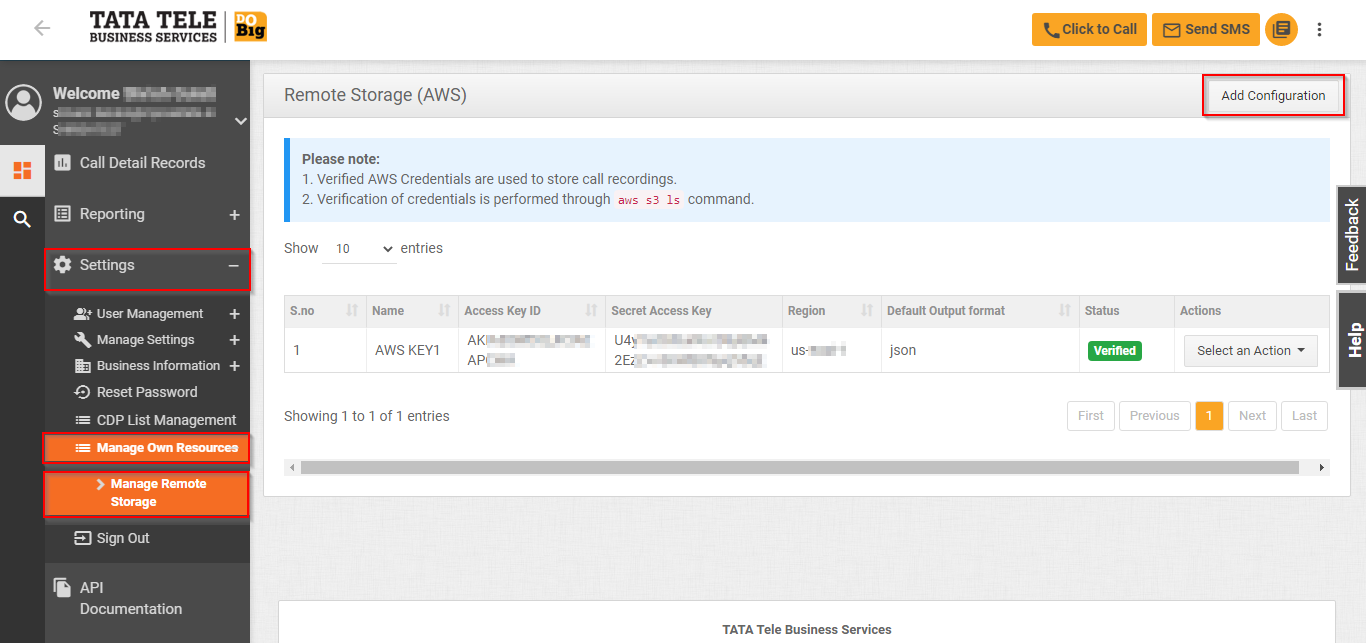Click the Previous pagination button
1366x643 pixels.
point(1155,416)
